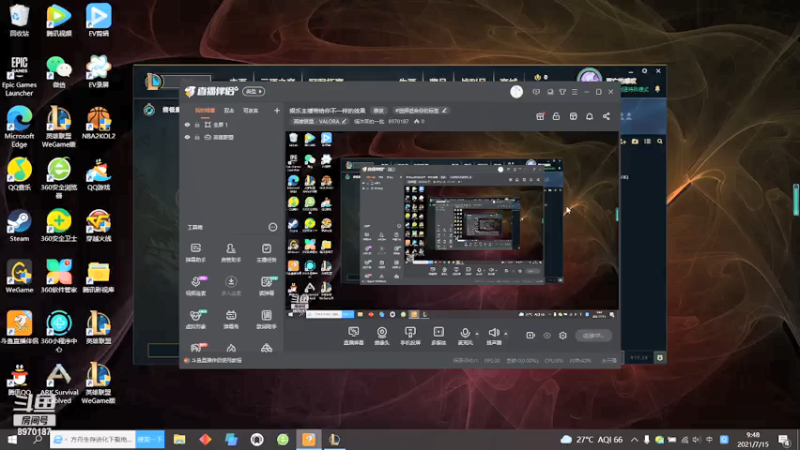
Task: Click the plus button to add scene
Action: pos(277,110)
